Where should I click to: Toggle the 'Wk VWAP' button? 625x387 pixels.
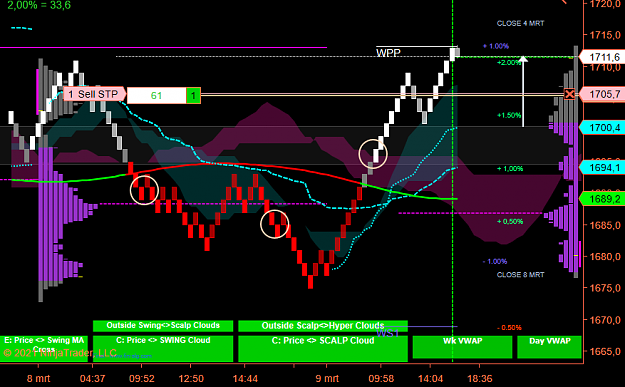(x=462, y=347)
